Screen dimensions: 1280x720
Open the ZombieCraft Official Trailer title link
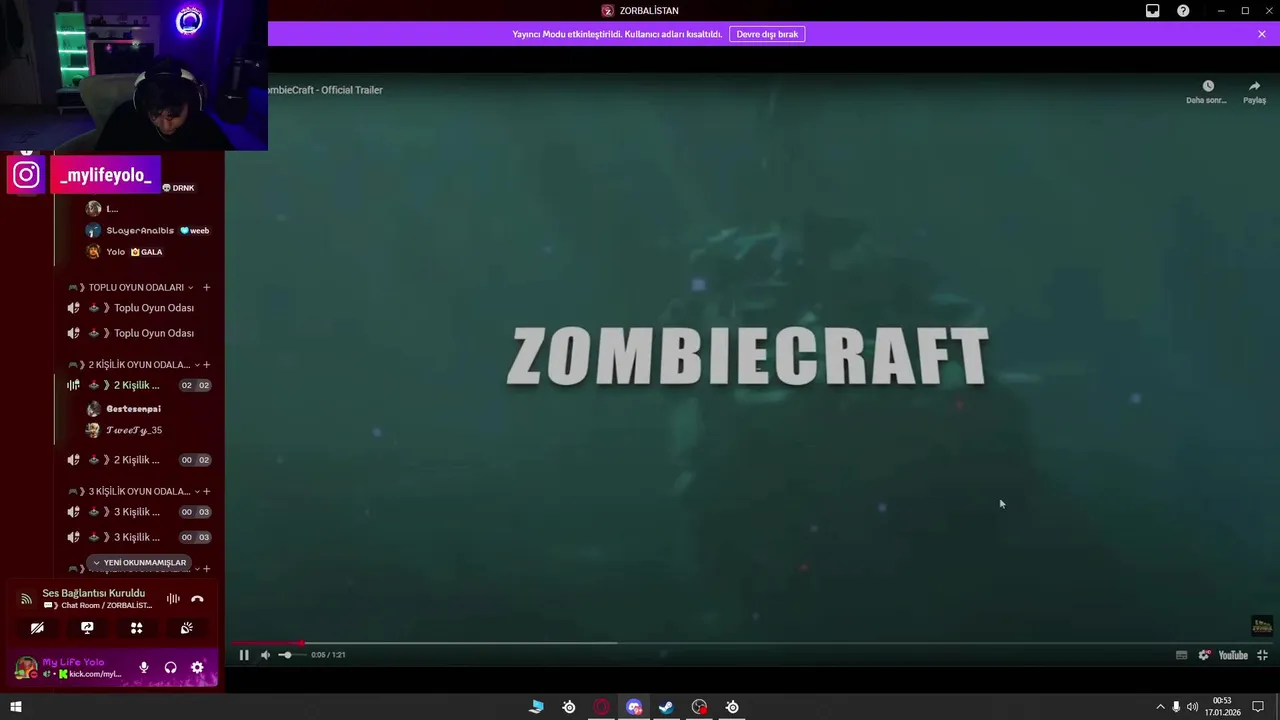click(324, 90)
